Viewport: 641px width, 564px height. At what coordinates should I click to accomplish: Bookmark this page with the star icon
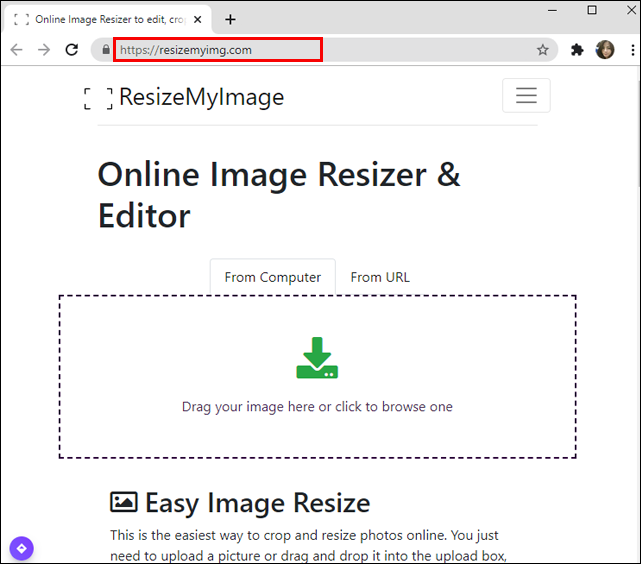542,50
